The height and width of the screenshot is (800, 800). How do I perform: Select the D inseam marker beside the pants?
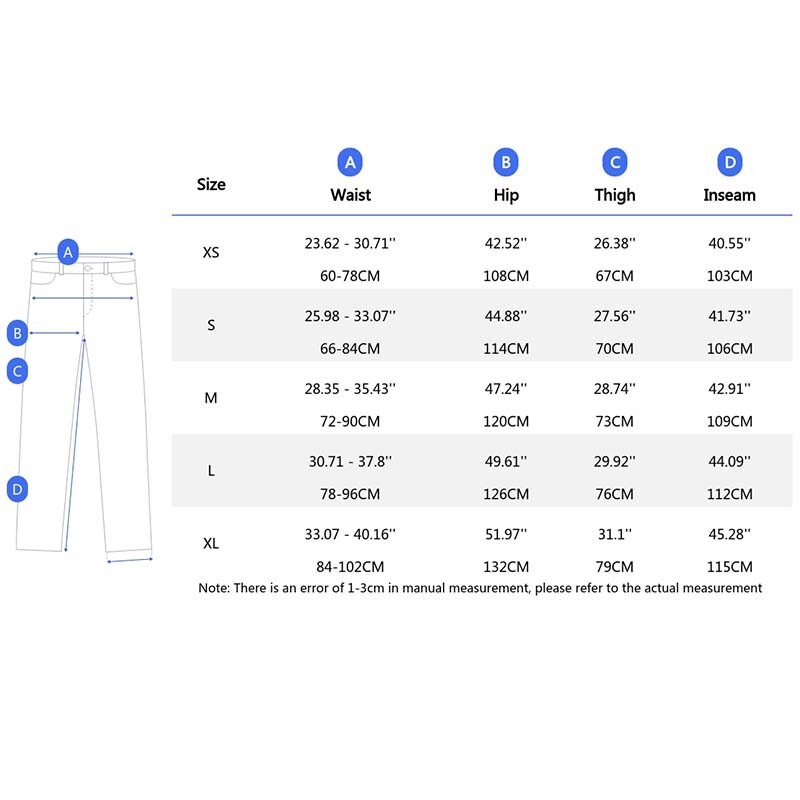tap(17, 489)
